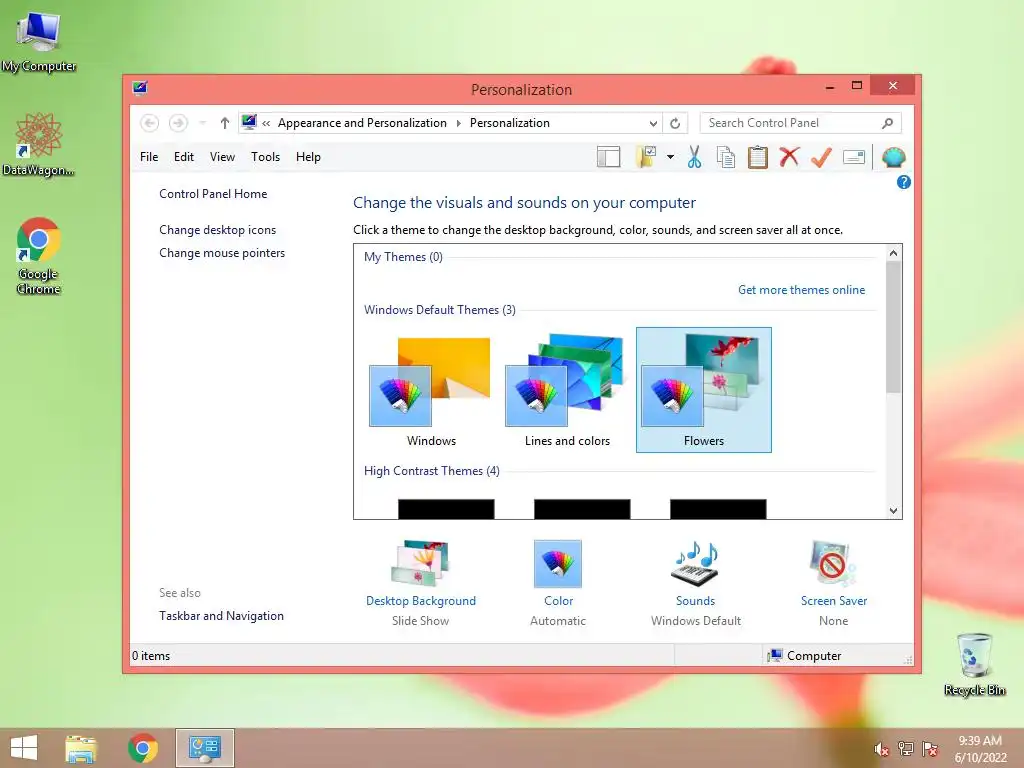1024x768 pixels.
Task: Click the Search Control Panel field
Action: click(x=801, y=123)
